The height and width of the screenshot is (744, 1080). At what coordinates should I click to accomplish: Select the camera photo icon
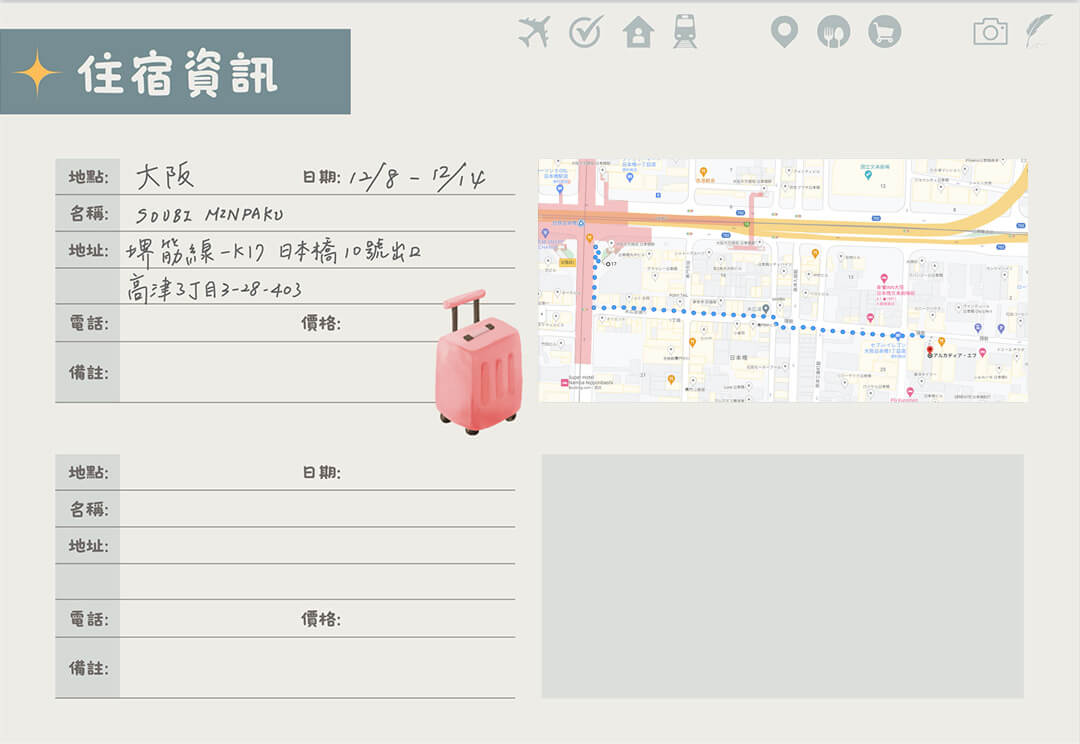click(991, 32)
